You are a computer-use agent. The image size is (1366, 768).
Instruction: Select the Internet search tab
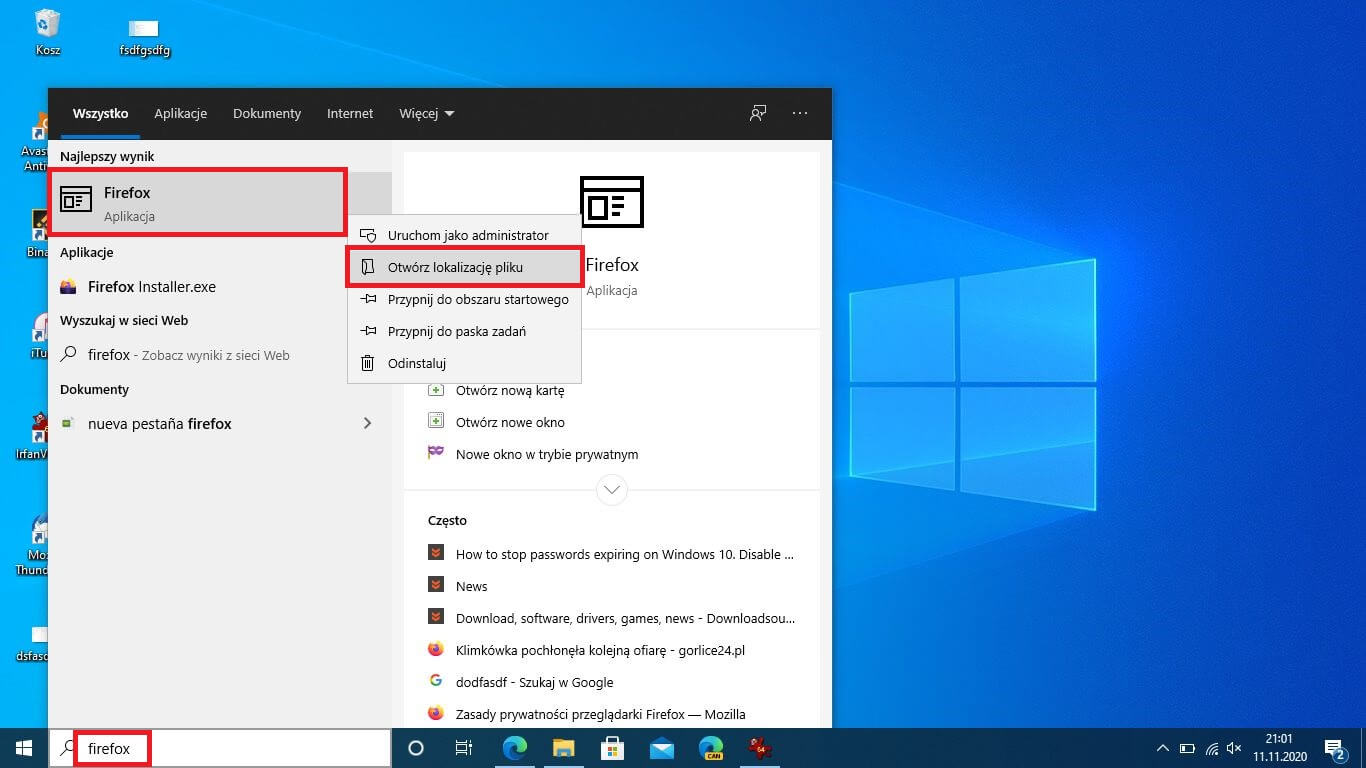tap(350, 114)
